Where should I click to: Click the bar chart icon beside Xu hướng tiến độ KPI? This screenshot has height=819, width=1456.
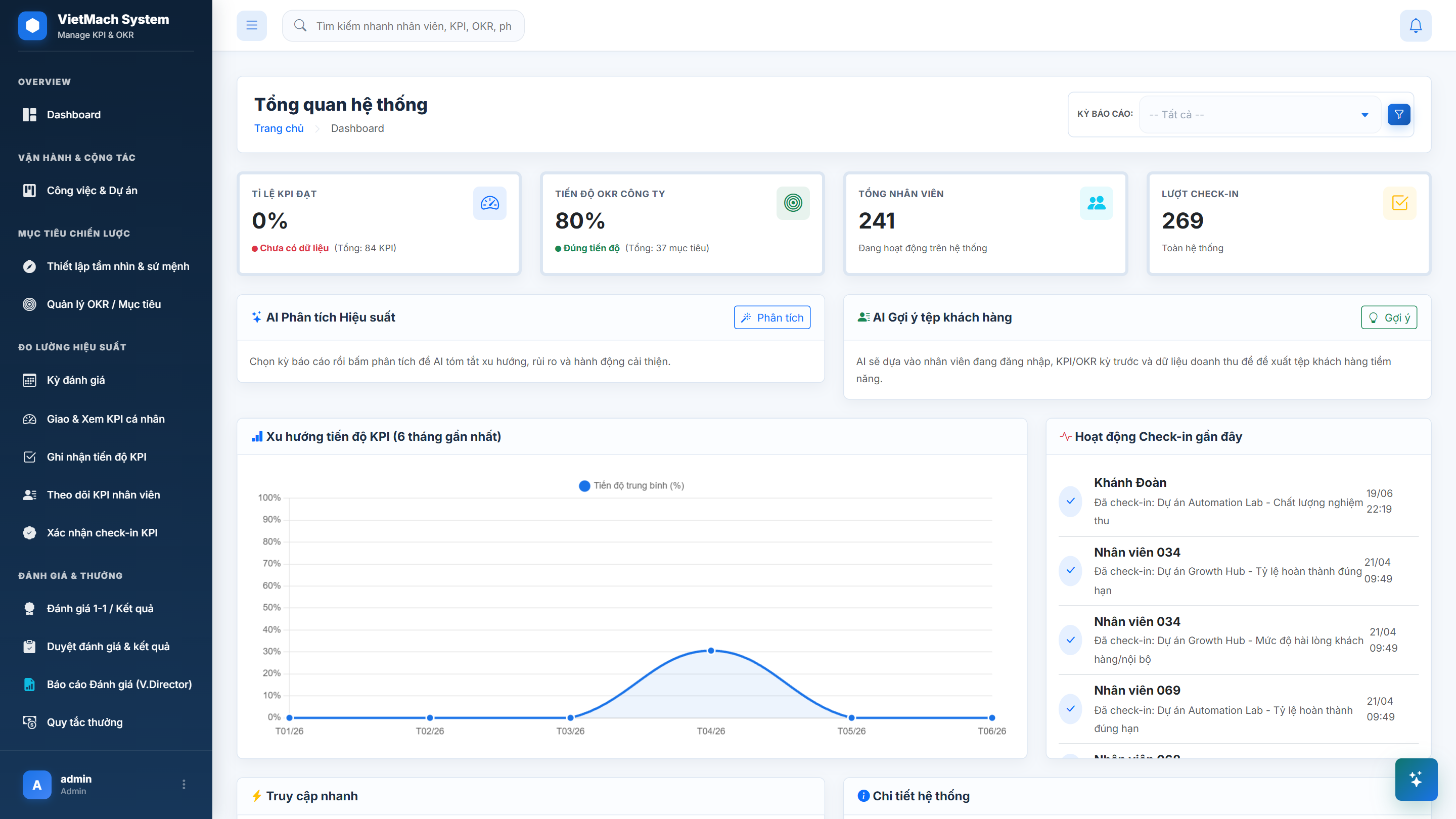(x=257, y=436)
